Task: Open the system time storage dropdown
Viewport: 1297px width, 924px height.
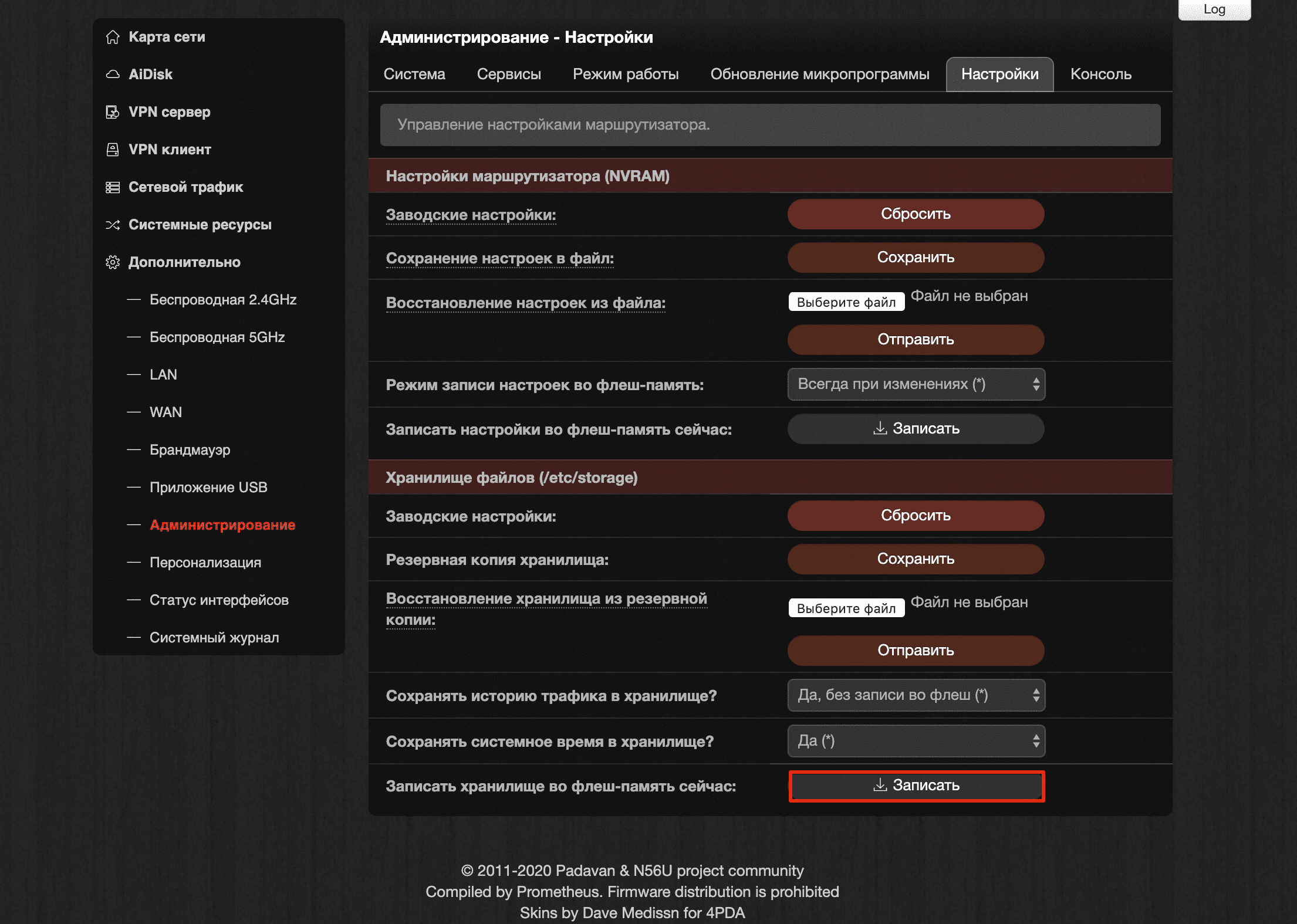Action: click(916, 741)
